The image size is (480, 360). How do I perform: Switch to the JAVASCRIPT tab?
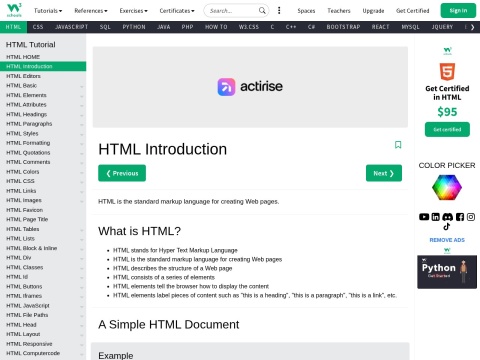point(71,27)
